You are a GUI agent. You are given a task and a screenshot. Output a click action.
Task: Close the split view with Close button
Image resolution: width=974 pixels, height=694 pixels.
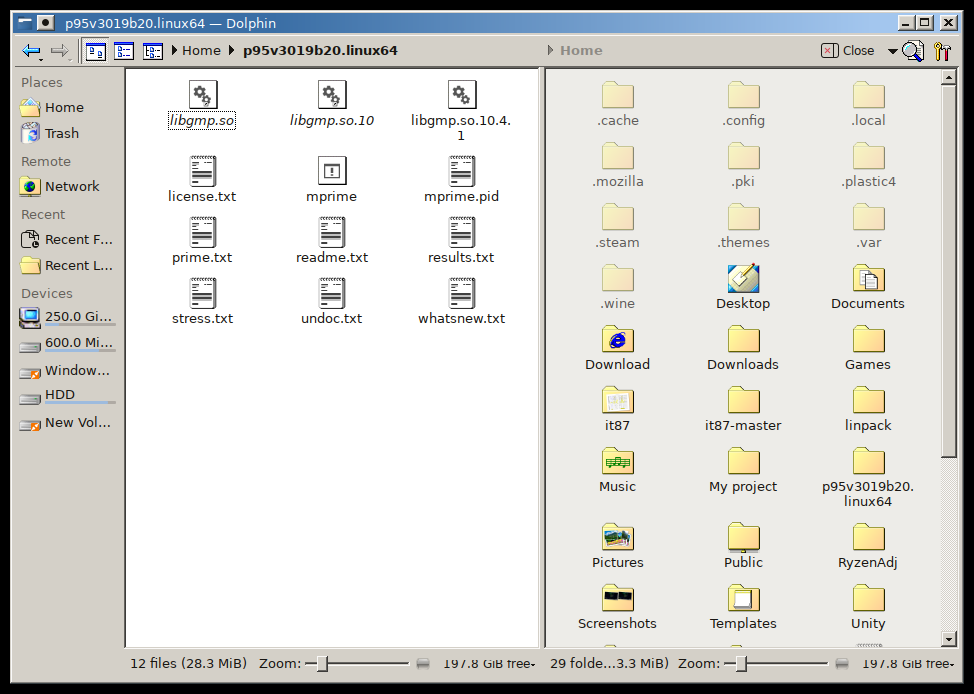(847, 51)
